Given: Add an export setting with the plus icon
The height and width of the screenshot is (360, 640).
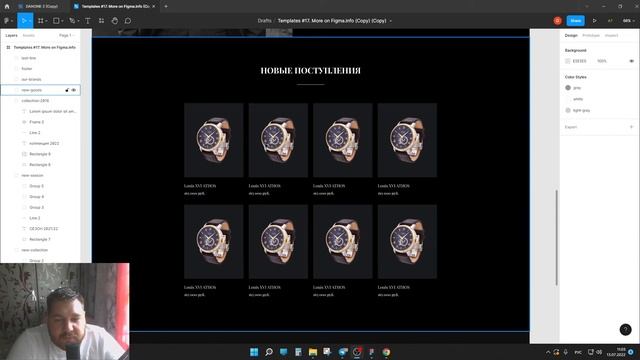Looking at the screenshot, I should coord(631,127).
